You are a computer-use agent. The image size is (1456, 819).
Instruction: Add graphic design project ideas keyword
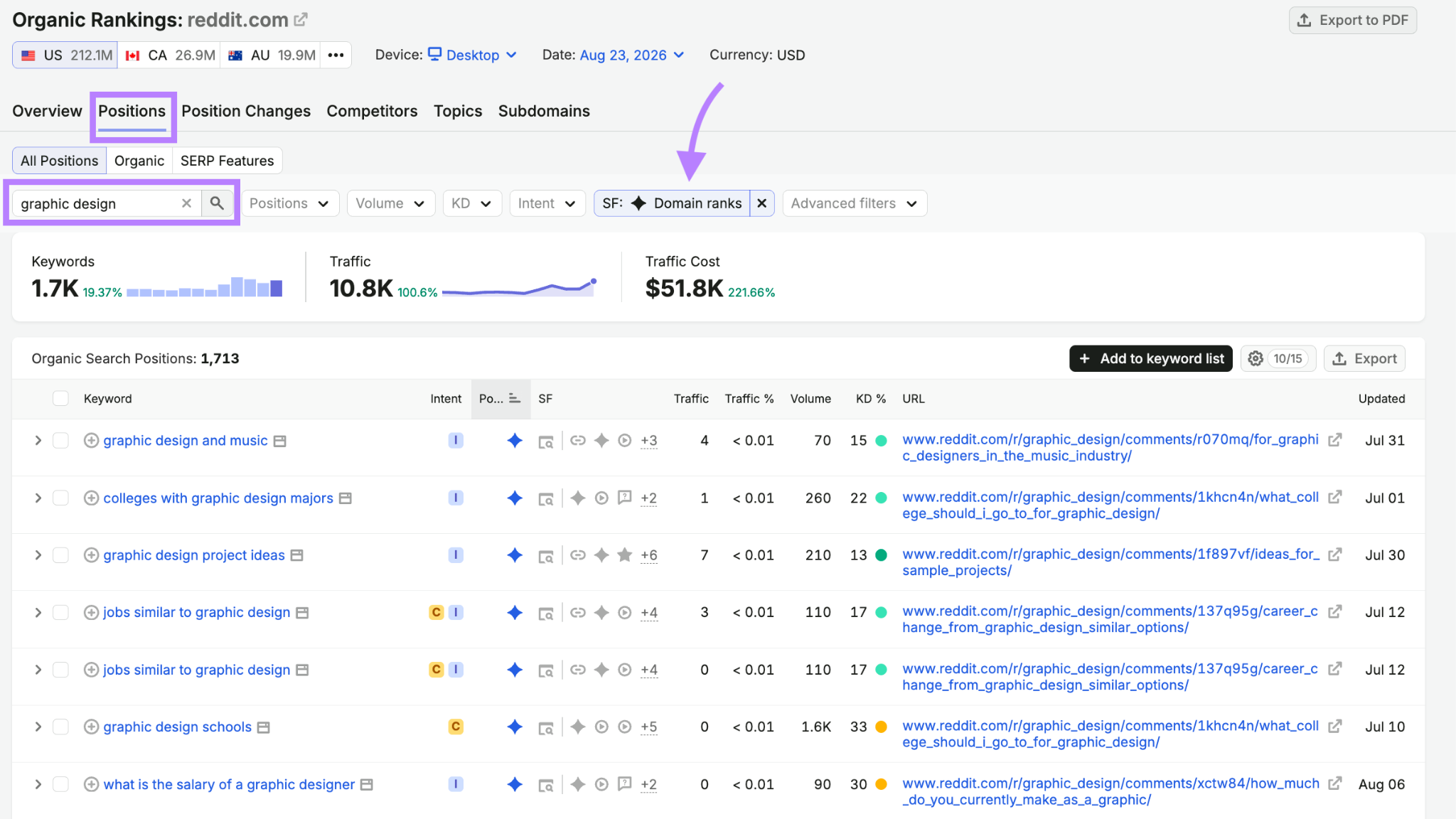point(91,555)
